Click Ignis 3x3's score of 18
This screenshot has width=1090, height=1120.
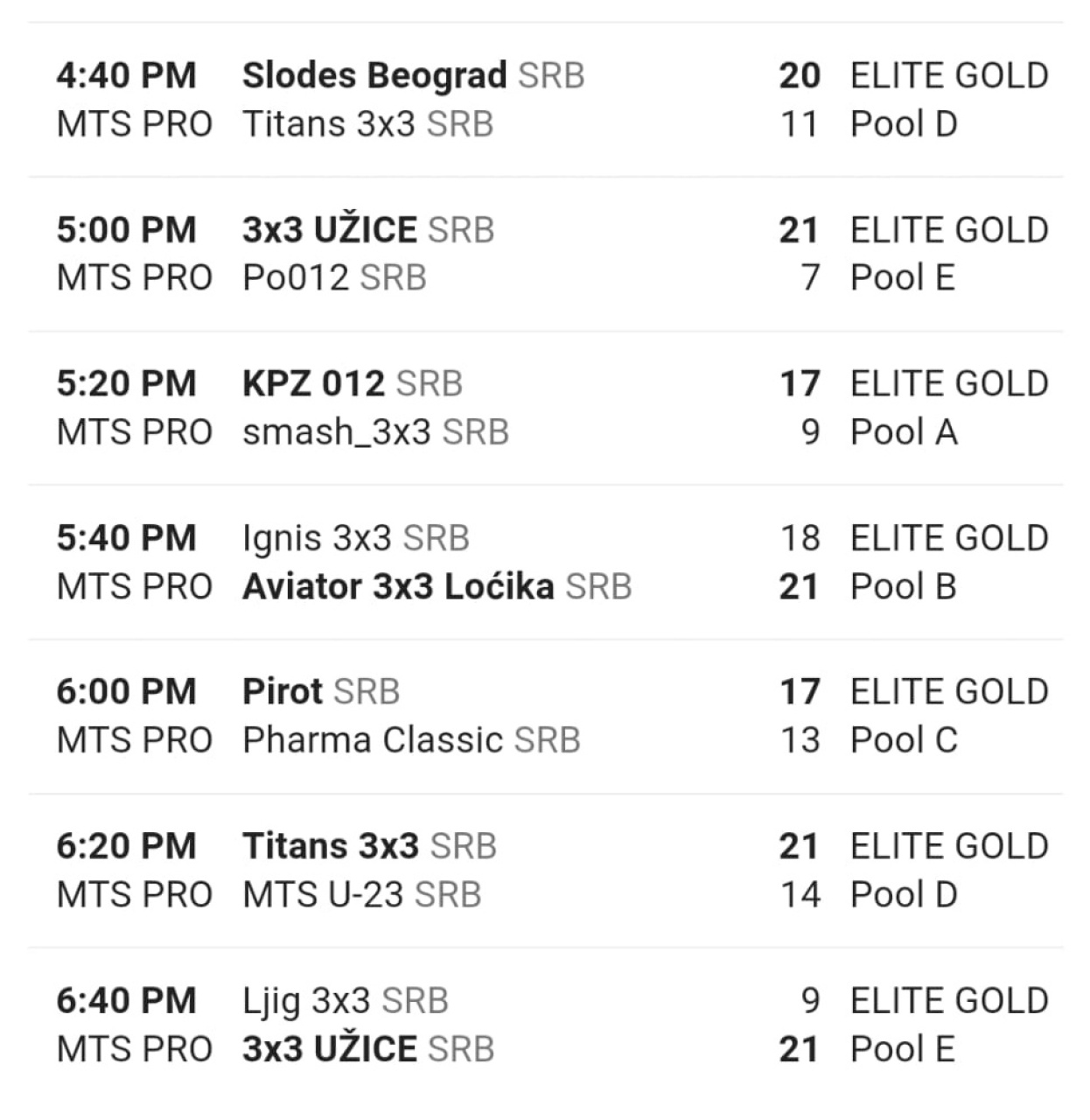tap(800, 538)
